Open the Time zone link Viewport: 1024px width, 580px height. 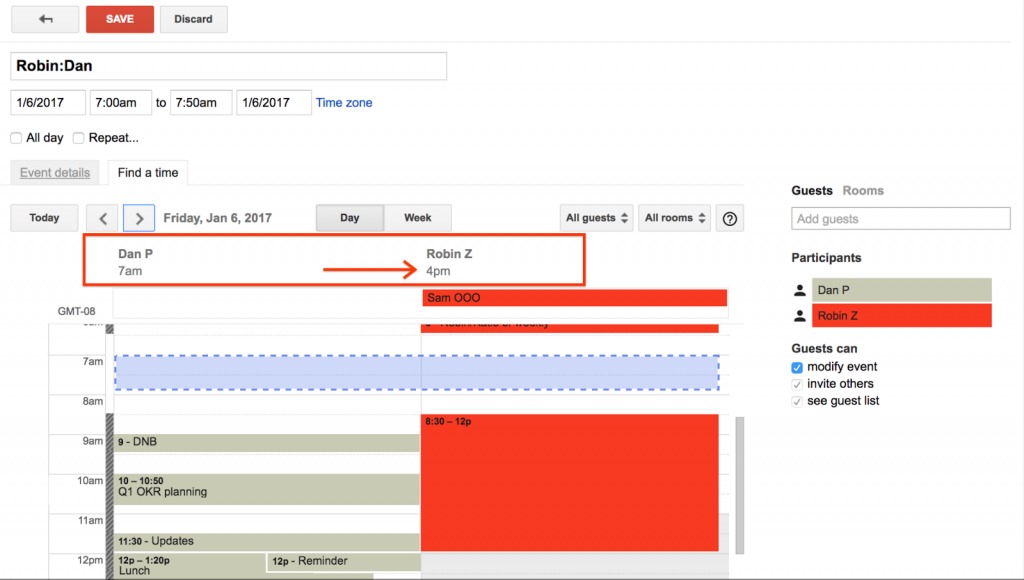(344, 103)
